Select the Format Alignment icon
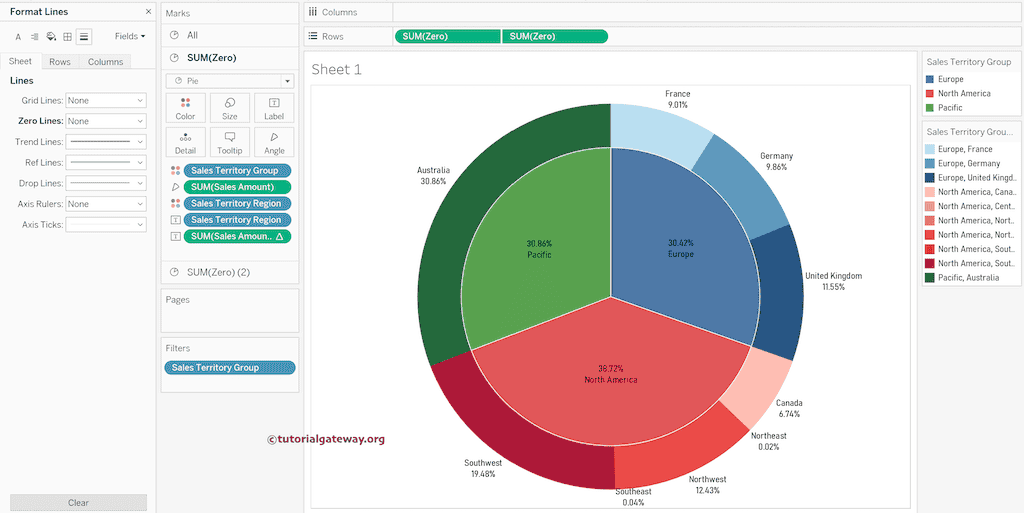1024x513 pixels. point(34,36)
